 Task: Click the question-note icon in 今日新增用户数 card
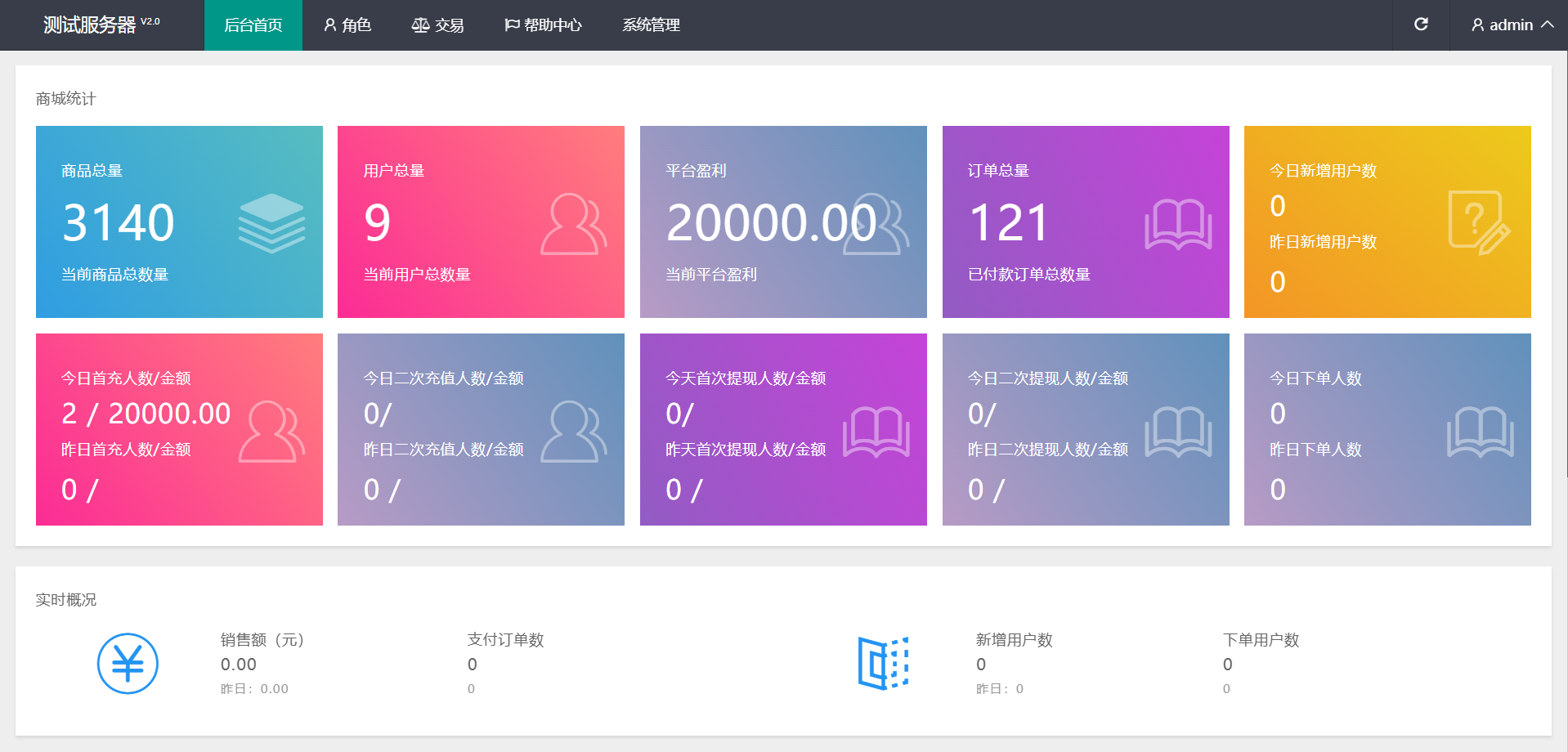1479,223
